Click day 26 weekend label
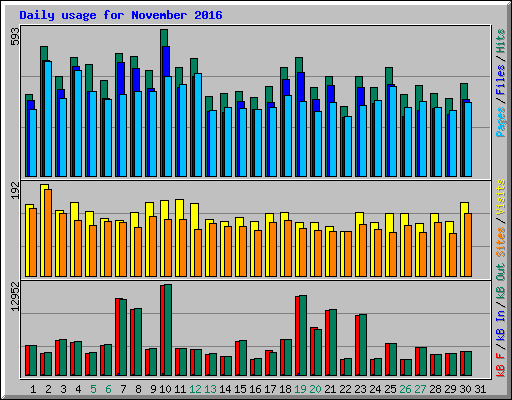 point(405,389)
